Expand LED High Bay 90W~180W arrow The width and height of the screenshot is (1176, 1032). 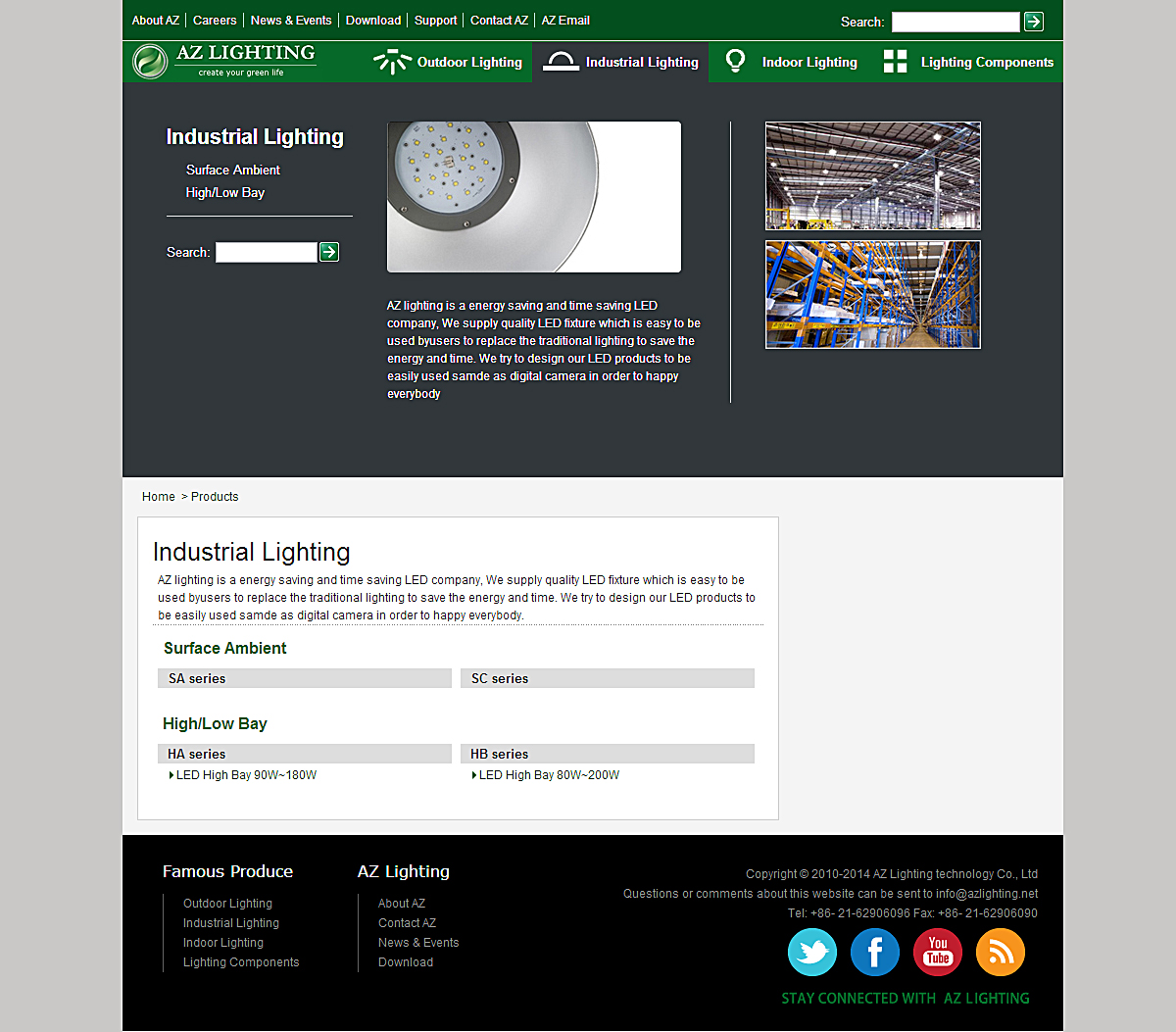click(171, 775)
